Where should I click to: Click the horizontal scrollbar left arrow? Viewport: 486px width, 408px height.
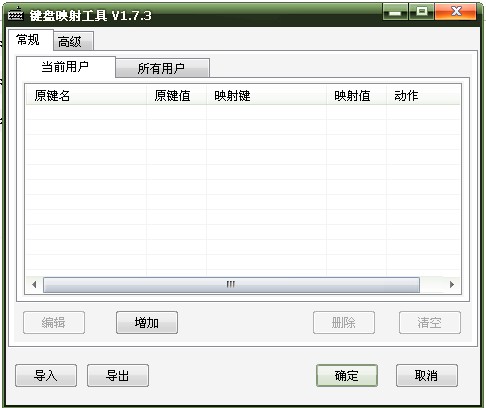tap(34, 284)
